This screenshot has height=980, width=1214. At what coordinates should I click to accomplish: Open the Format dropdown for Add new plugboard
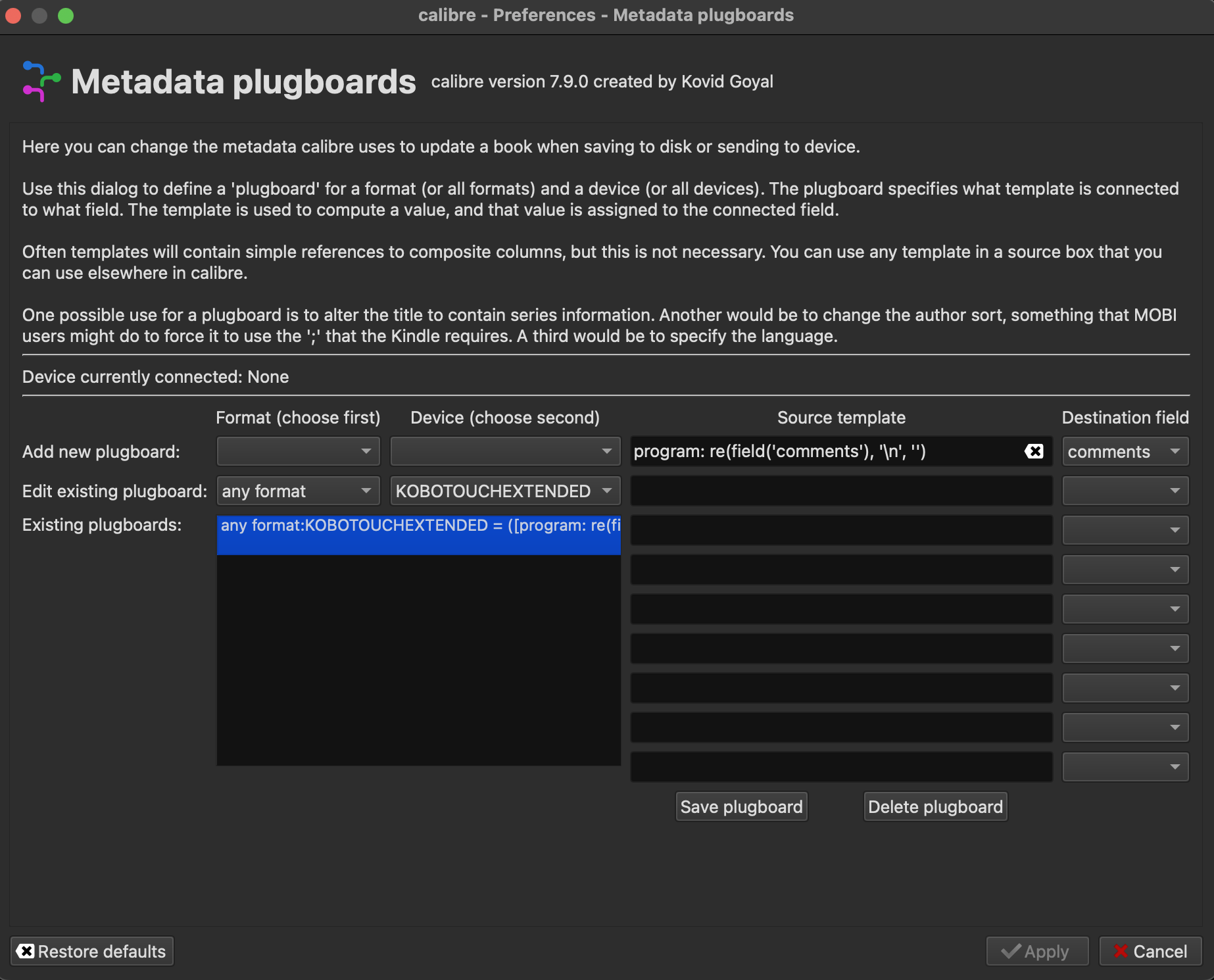click(x=298, y=451)
